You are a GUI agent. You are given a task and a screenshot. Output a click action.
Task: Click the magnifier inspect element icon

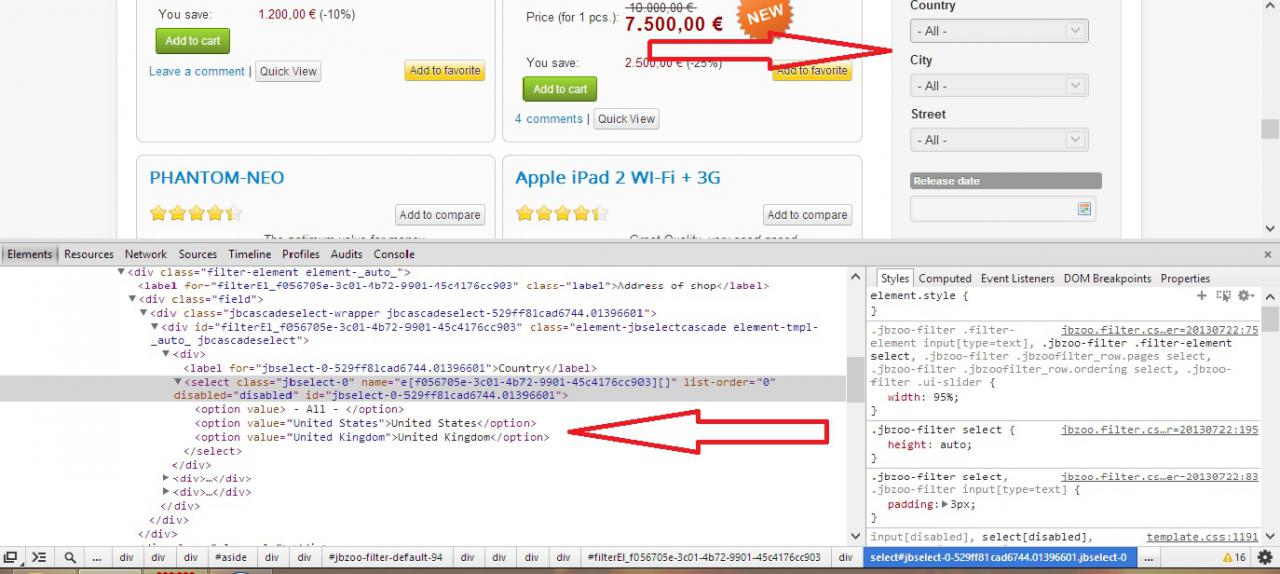coord(70,557)
